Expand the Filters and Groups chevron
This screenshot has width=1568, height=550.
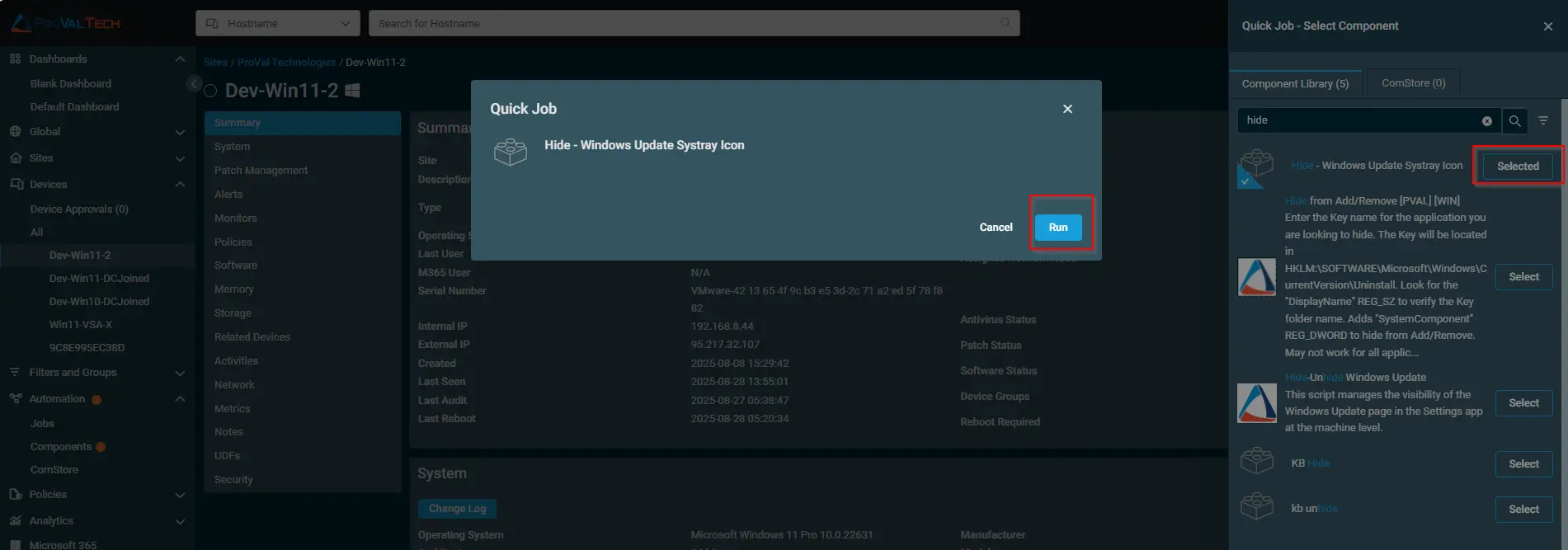[180, 373]
